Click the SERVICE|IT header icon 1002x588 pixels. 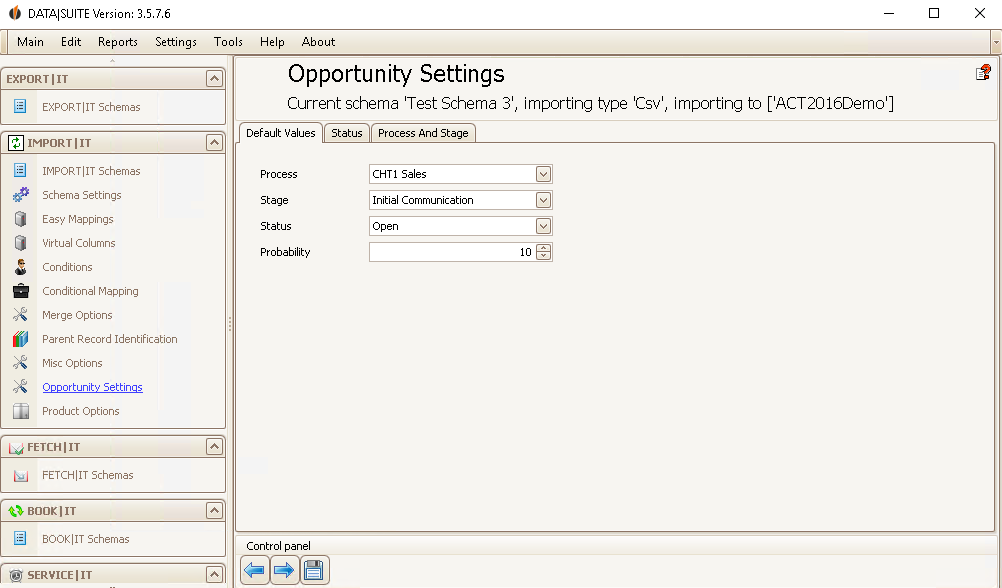(x=15, y=575)
